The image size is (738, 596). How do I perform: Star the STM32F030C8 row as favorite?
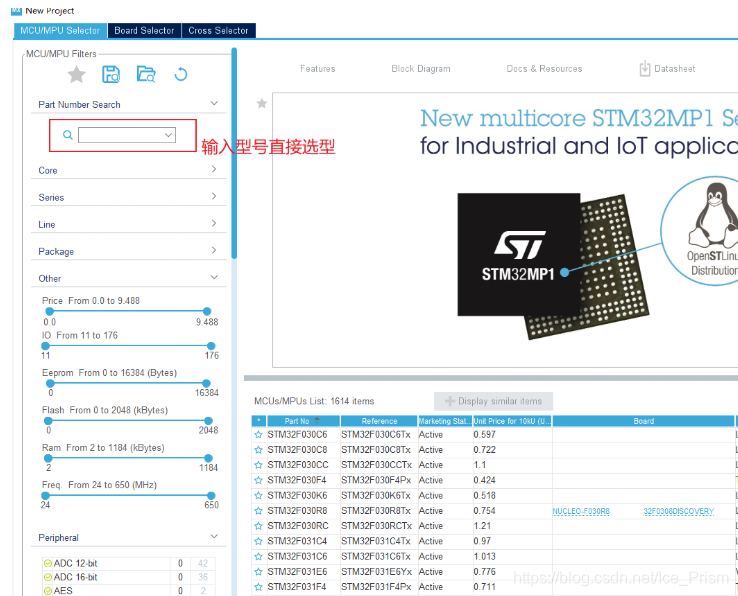click(258, 450)
